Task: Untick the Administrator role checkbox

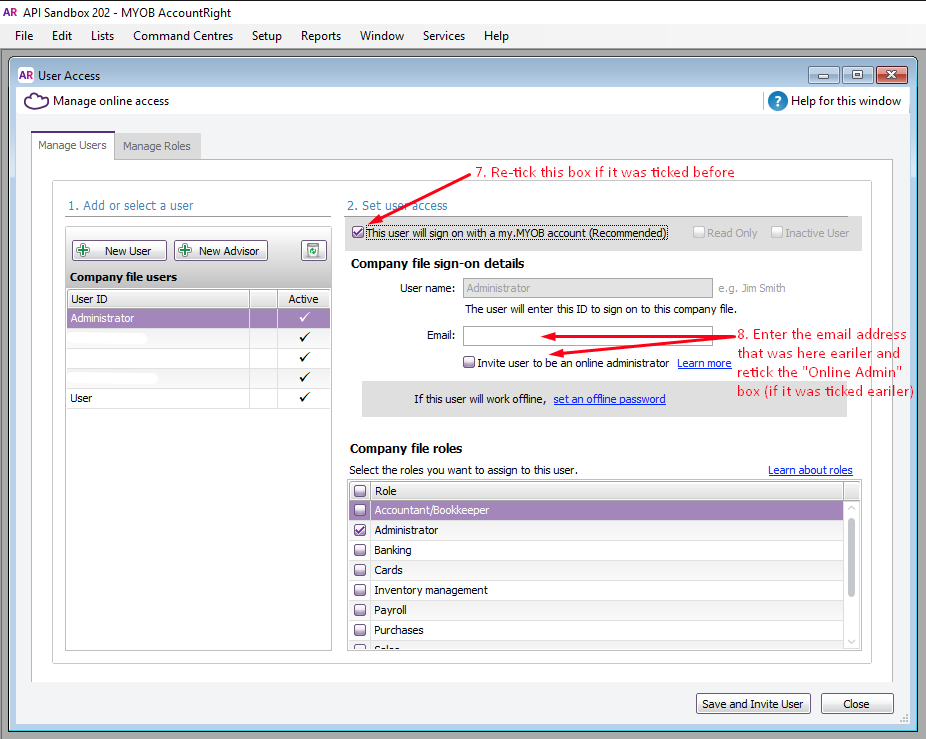Action: coord(360,530)
